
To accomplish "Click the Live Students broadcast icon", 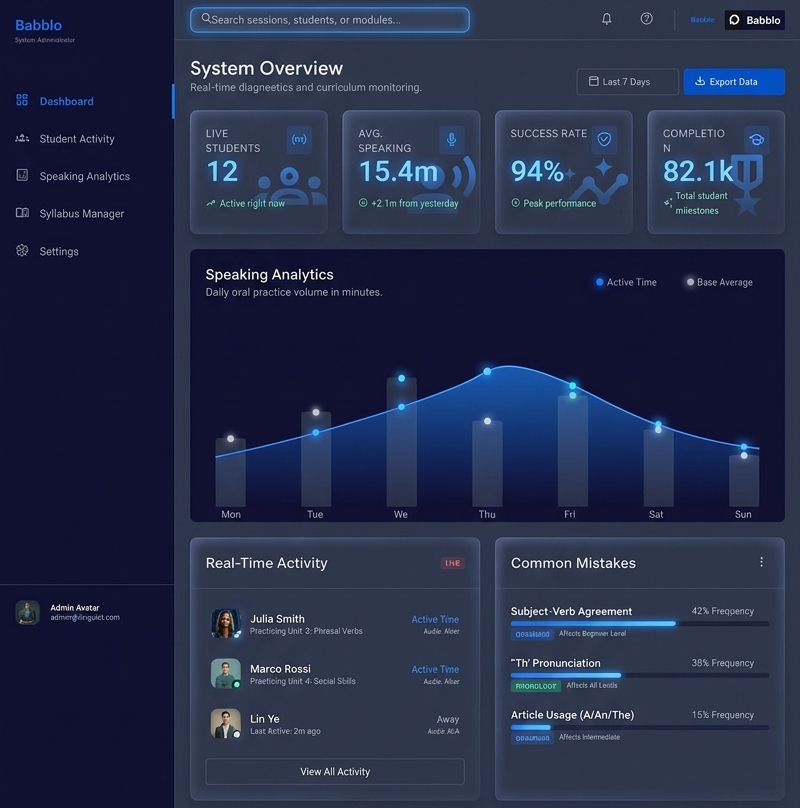I will coord(299,139).
